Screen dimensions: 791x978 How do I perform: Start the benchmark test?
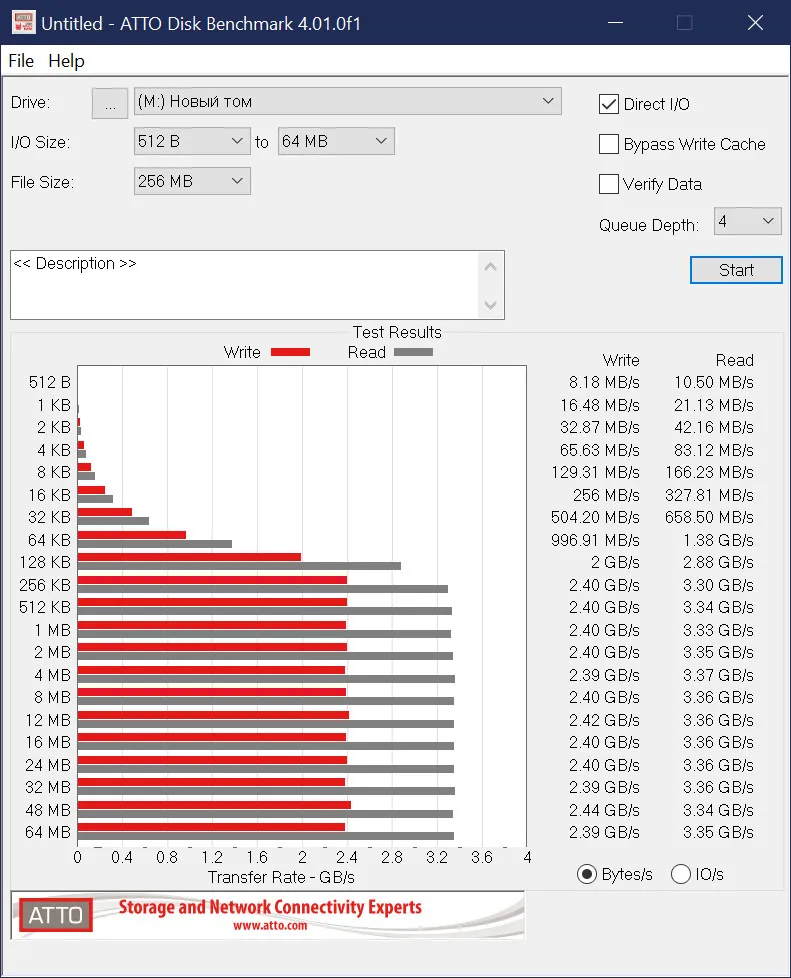[x=736, y=270]
